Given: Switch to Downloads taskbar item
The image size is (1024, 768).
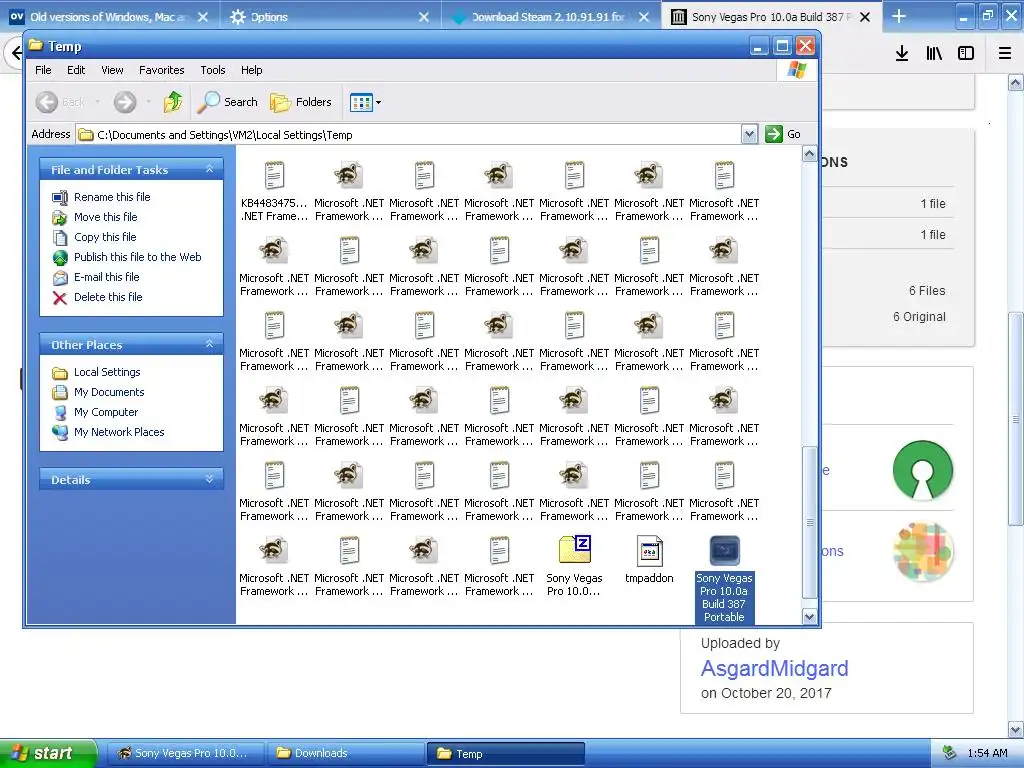Looking at the screenshot, I should pyautogui.click(x=346, y=753).
